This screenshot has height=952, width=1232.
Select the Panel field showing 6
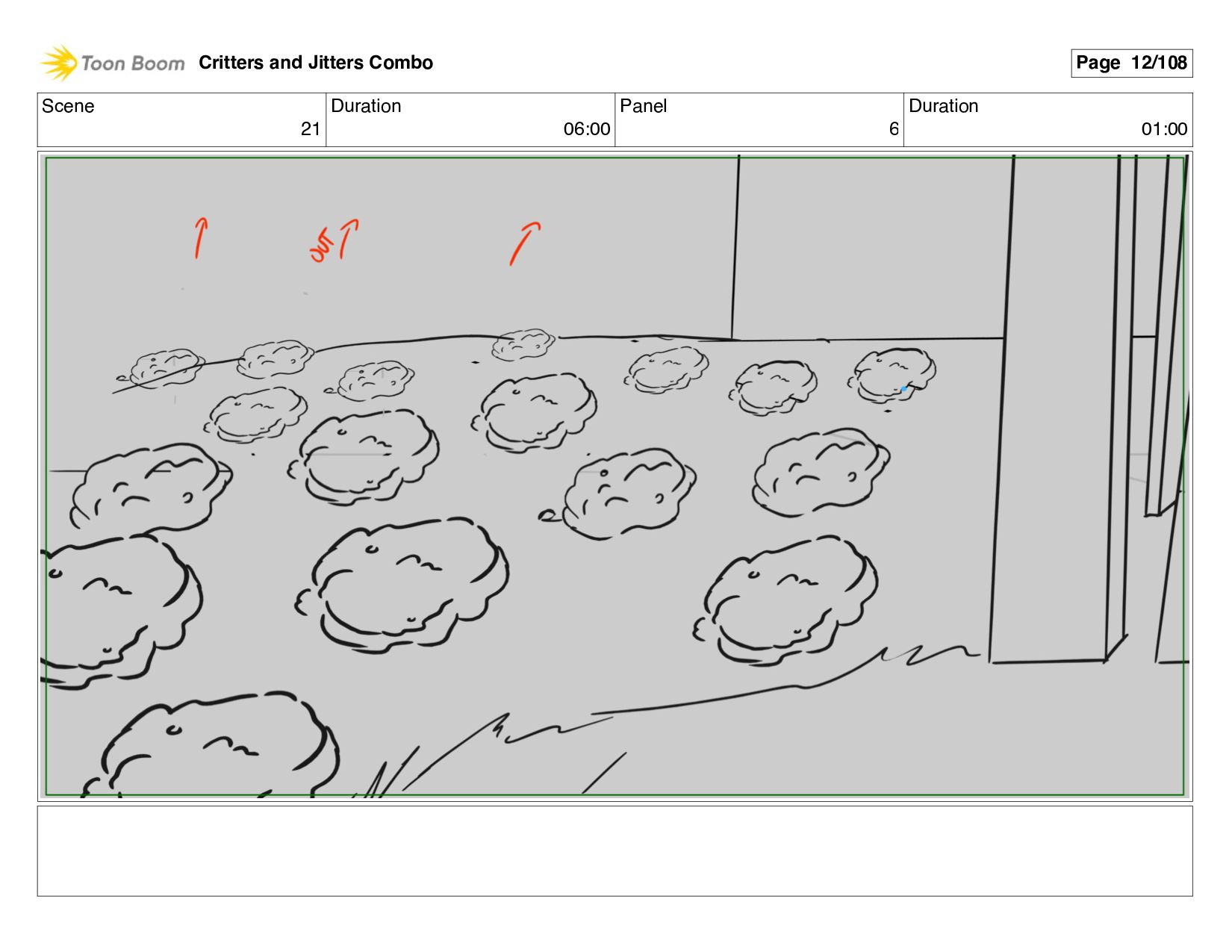coord(759,119)
